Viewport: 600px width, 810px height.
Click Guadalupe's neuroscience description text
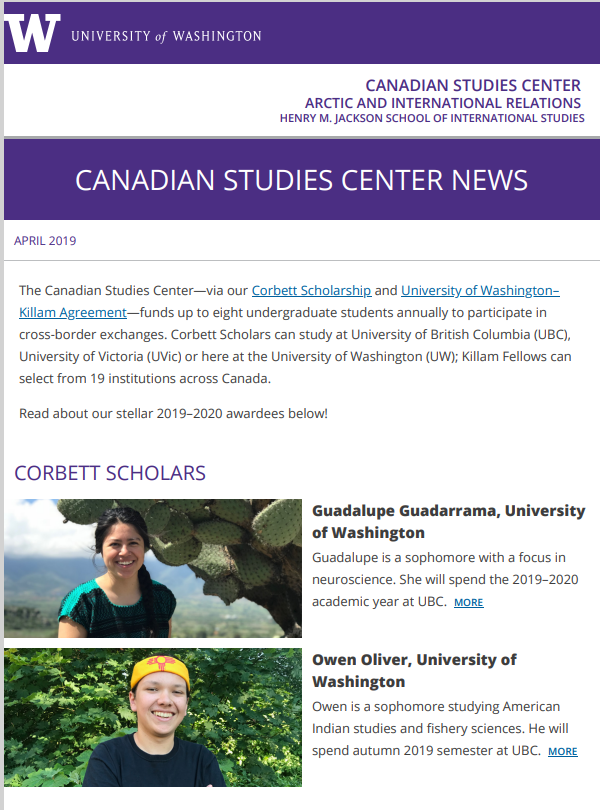(445, 580)
